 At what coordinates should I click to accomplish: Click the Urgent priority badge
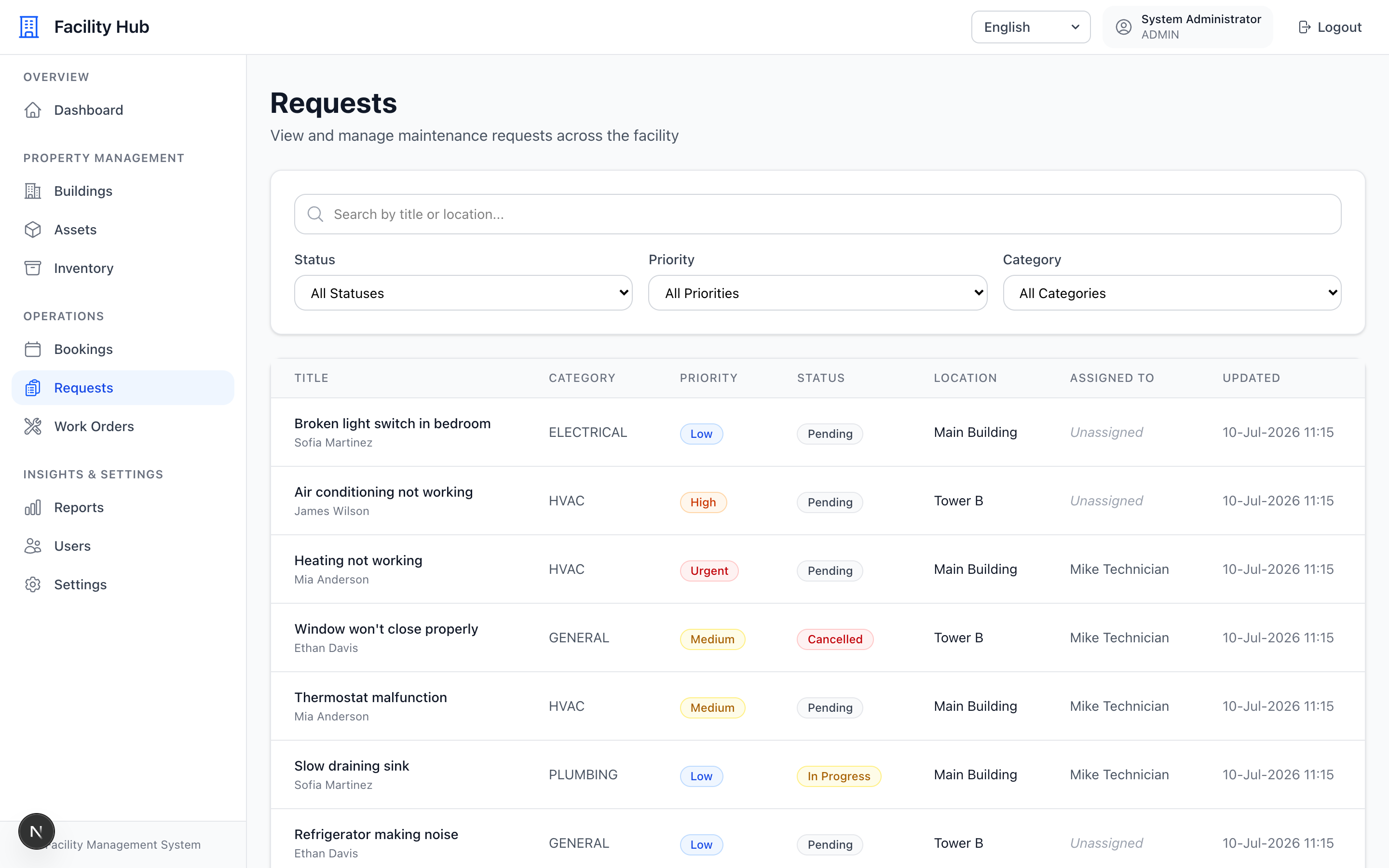click(x=709, y=570)
